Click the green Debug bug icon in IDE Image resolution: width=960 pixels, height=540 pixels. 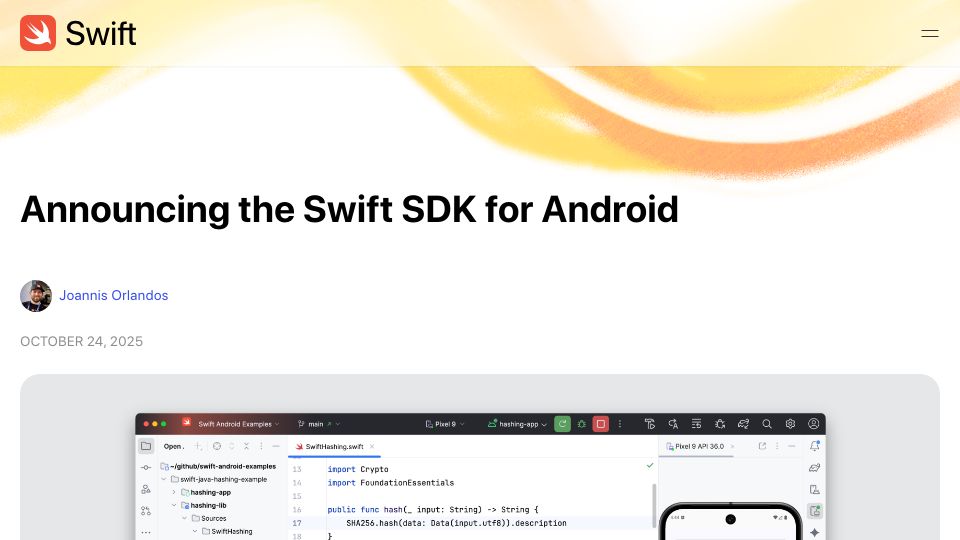pyautogui.click(x=582, y=424)
